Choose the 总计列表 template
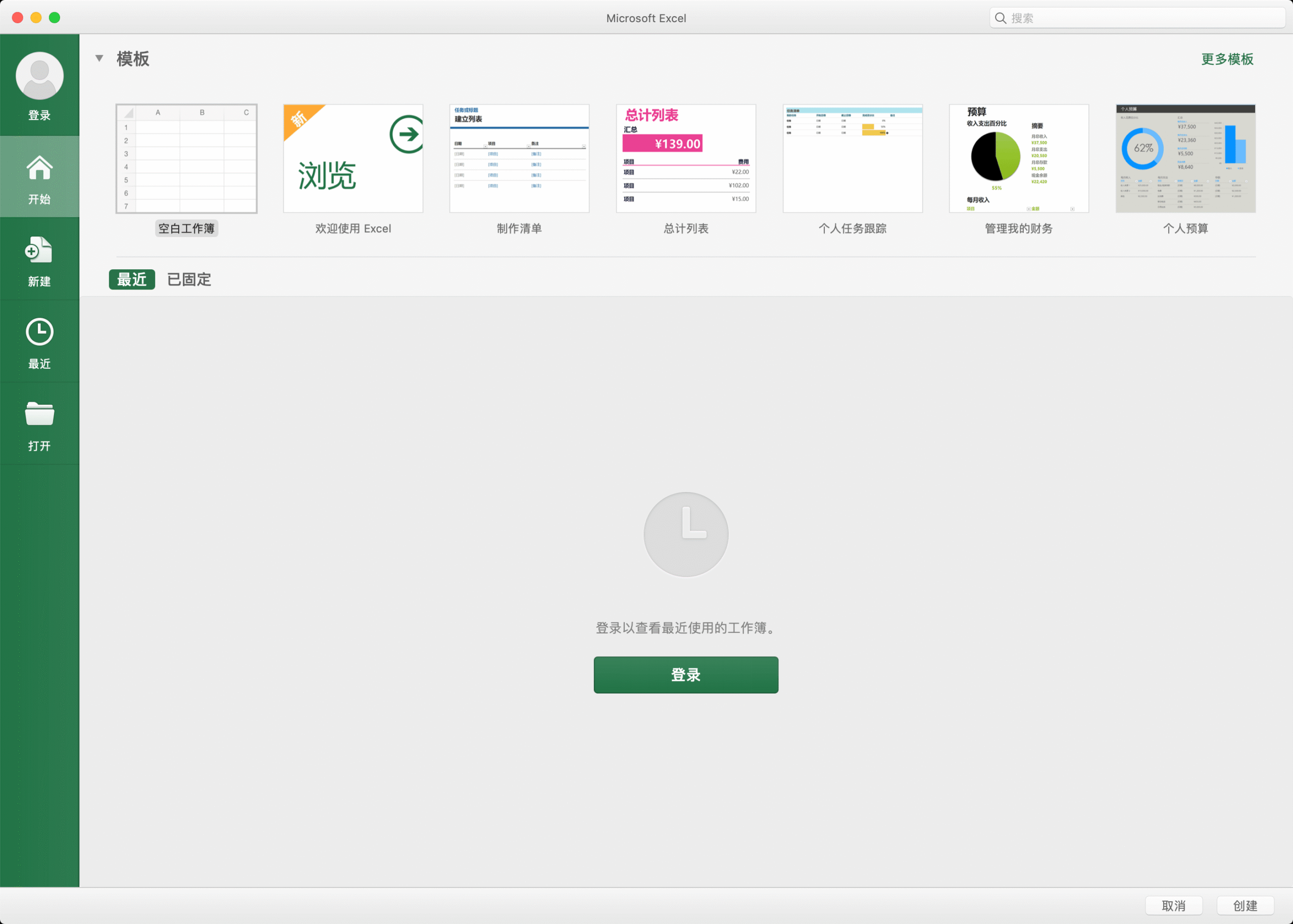The height and width of the screenshot is (924, 1293). click(x=685, y=158)
